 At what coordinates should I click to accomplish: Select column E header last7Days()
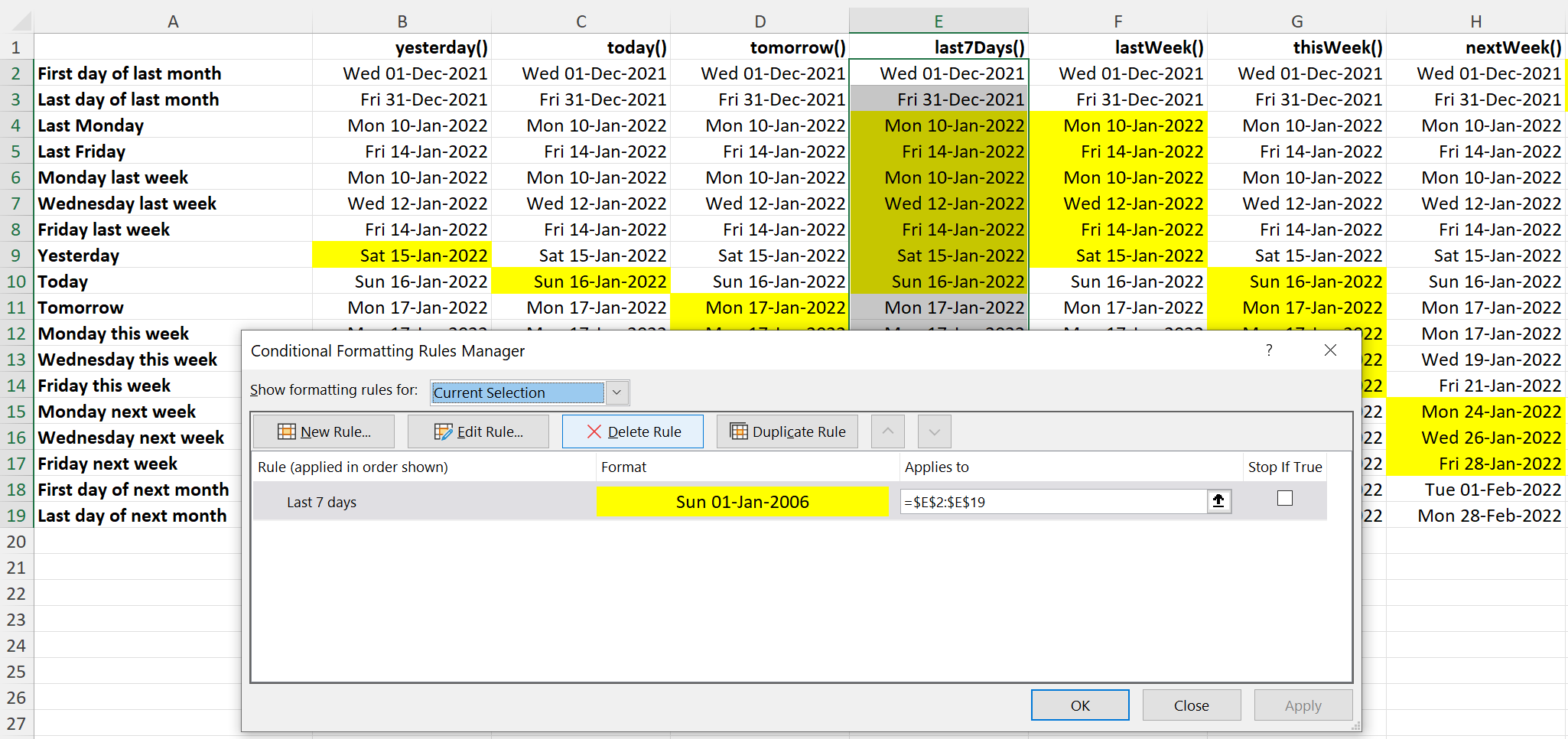938,21
